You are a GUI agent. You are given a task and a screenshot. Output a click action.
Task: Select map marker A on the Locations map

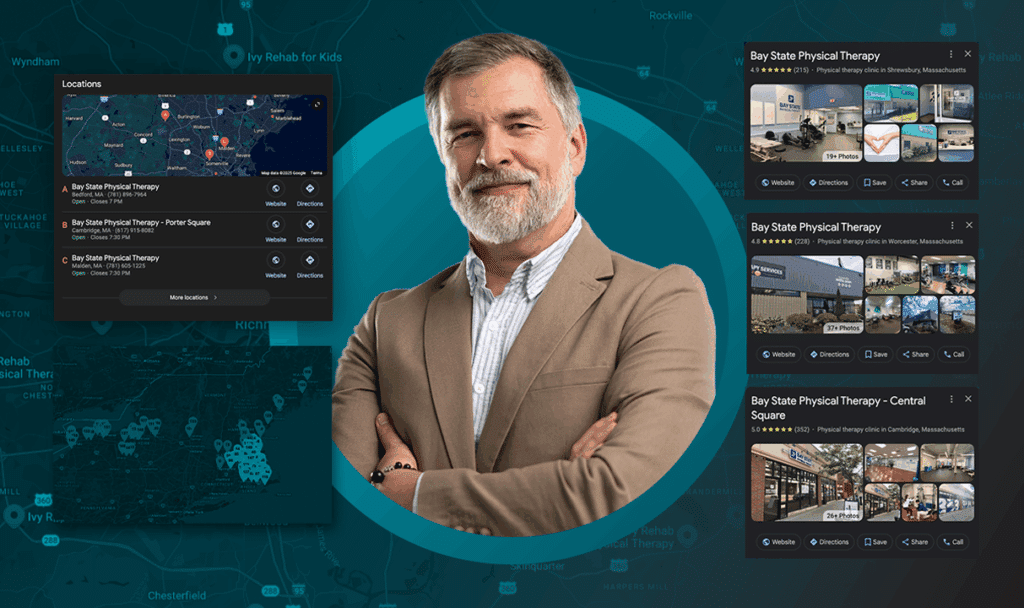click(x=164, y=115)
